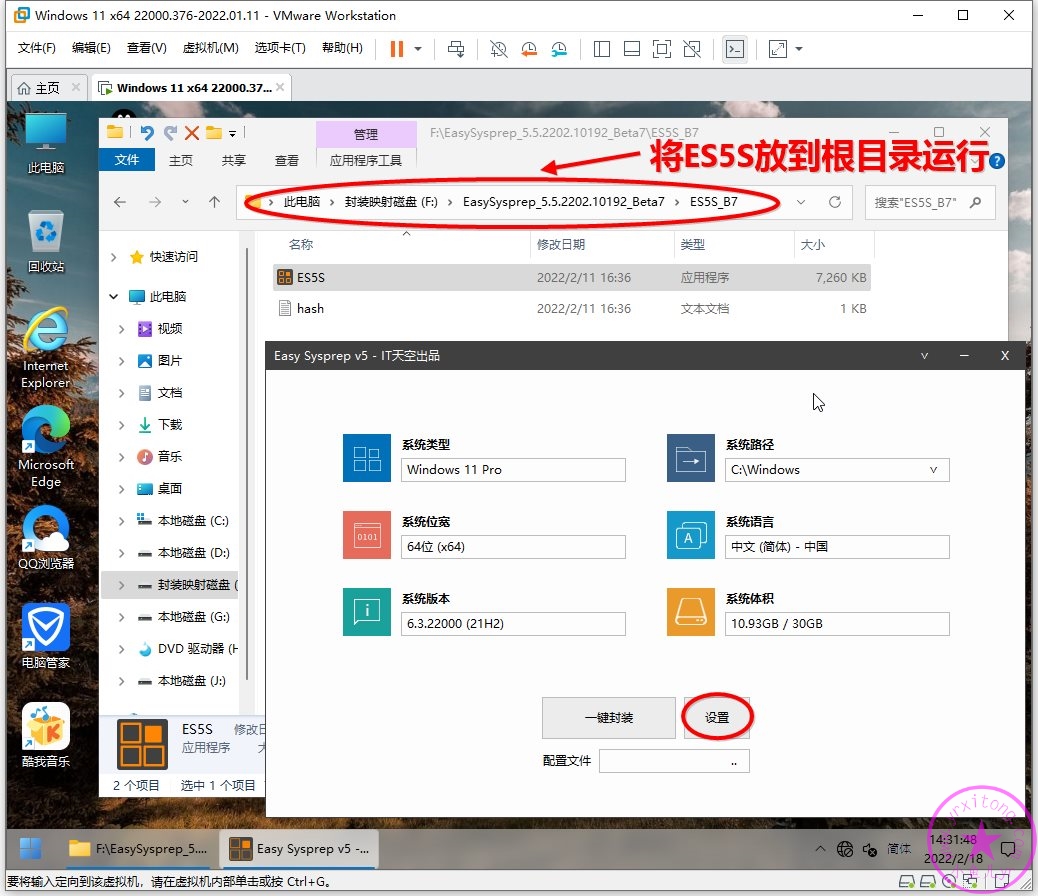The height and width of the screenshot is (896, 1038).
Task: Open 电脑管家 desktop shortcut
Action: [46, 636]
